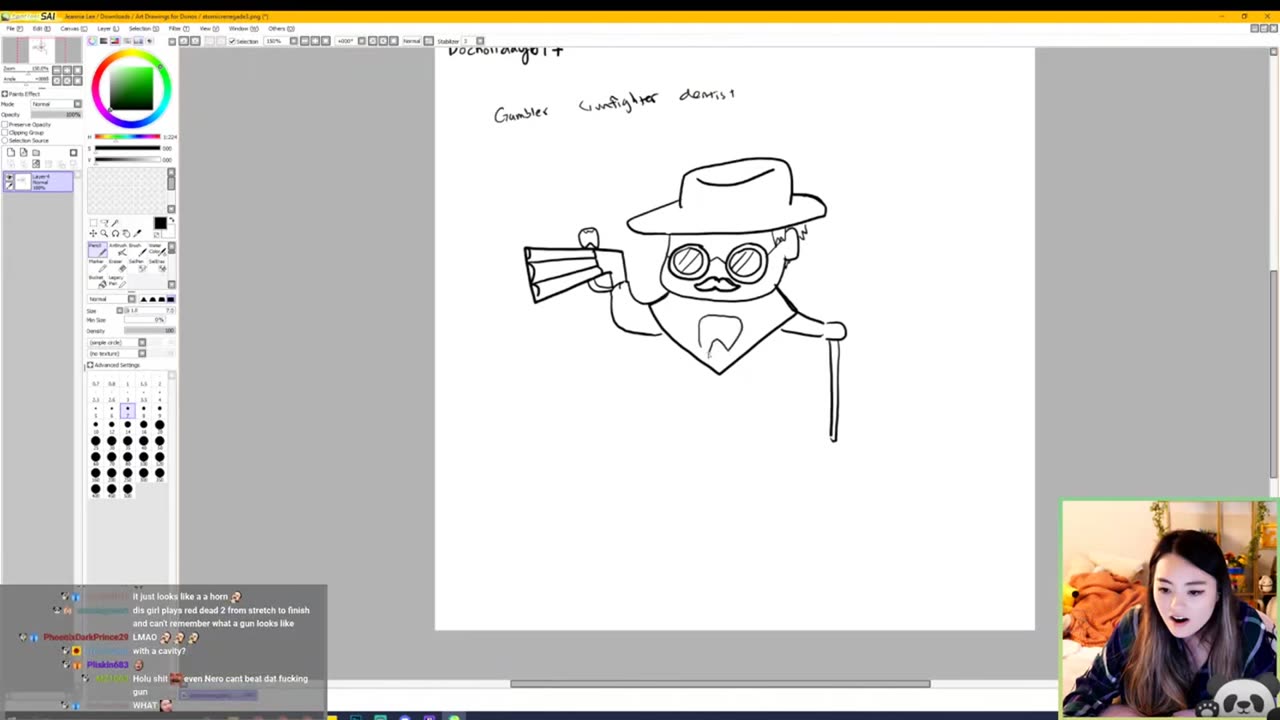This screenshot has height=720, width=1280.
Task: Select brush size 10 preset
Action: click(96, 426)
